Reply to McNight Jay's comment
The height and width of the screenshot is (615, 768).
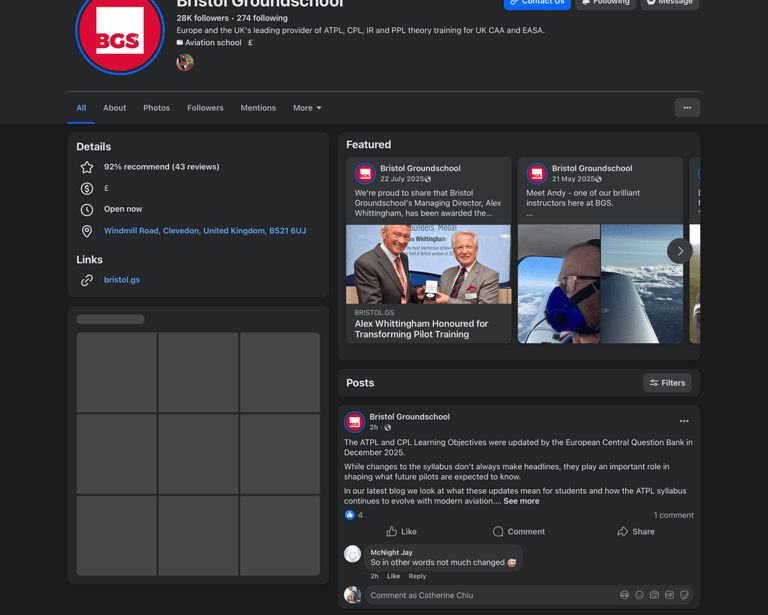point(417,576)
